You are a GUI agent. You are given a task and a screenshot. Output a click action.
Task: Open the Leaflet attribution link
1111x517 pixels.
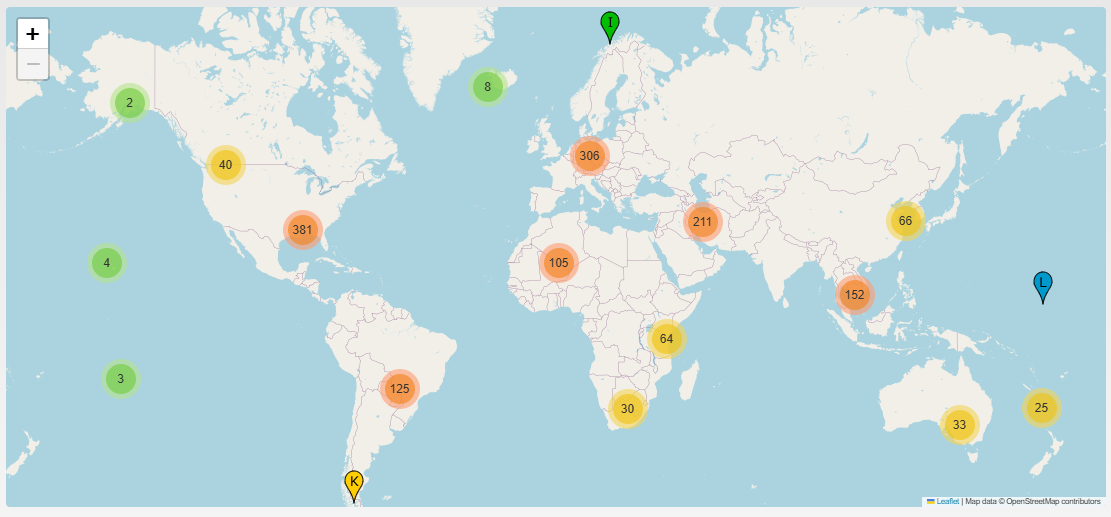click(947, 501)
